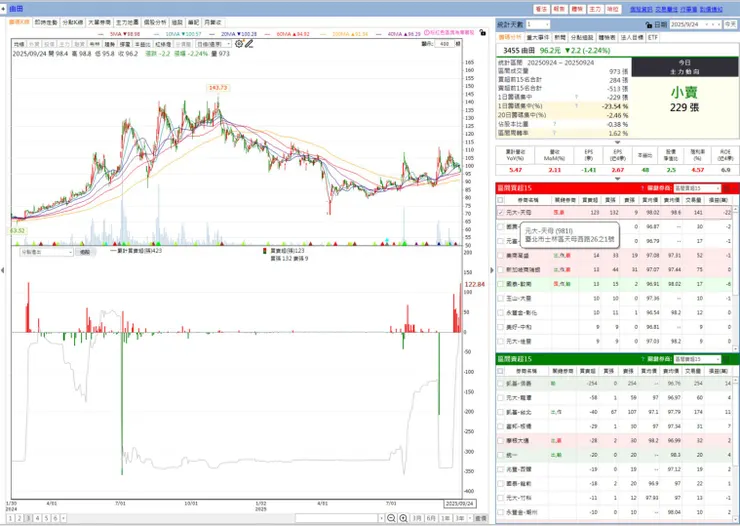This screenshot has height=526, width=740.
Task: Set chart range with the 6月 button
Action: point(431,518)
